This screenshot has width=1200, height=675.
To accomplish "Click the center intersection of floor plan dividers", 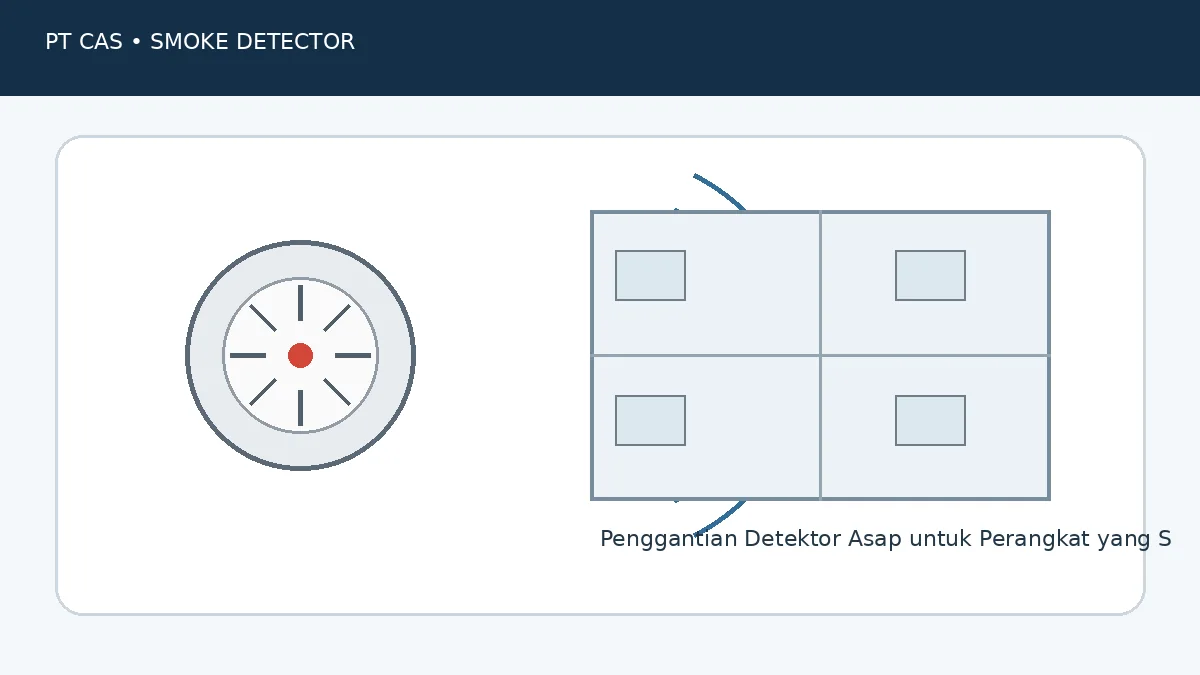I will click(820, 355).
